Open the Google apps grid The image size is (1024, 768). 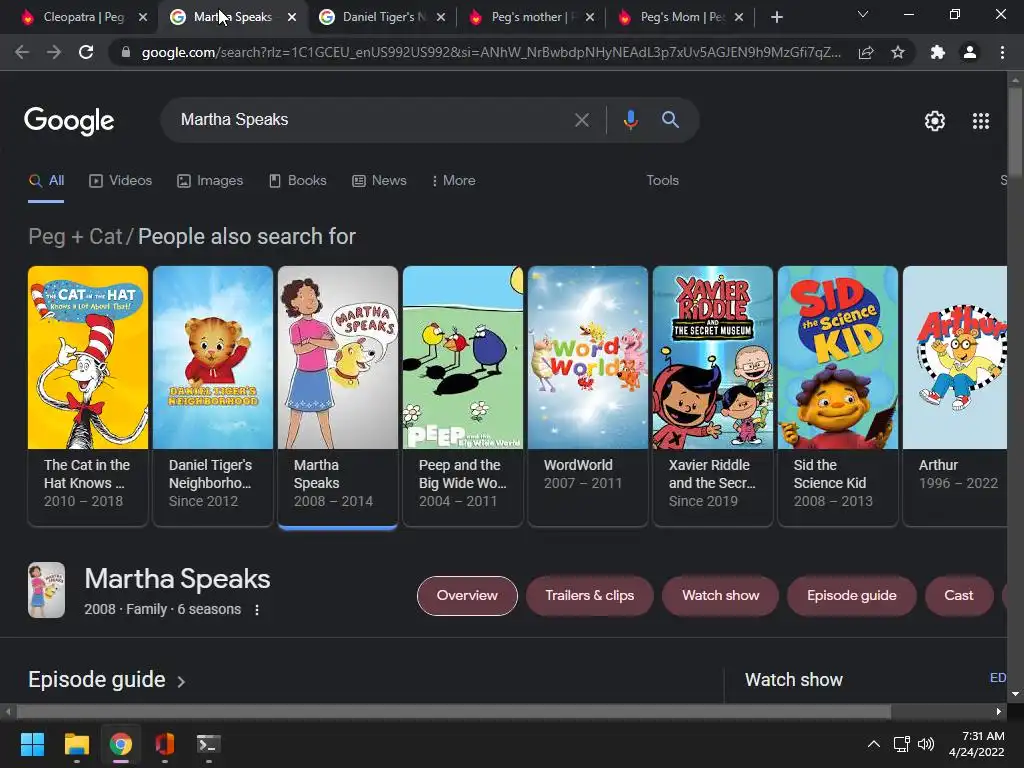pyautogui.click(x=981, y=121)
